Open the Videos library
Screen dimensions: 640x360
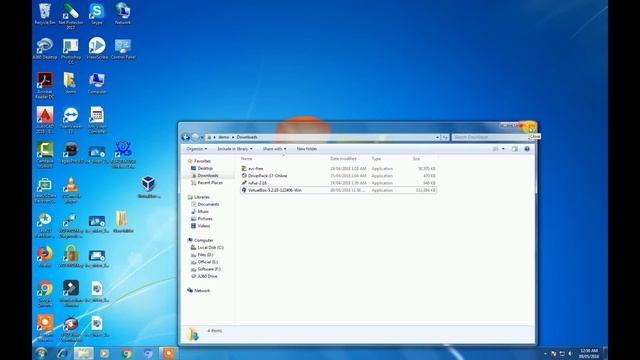point(203,226)
